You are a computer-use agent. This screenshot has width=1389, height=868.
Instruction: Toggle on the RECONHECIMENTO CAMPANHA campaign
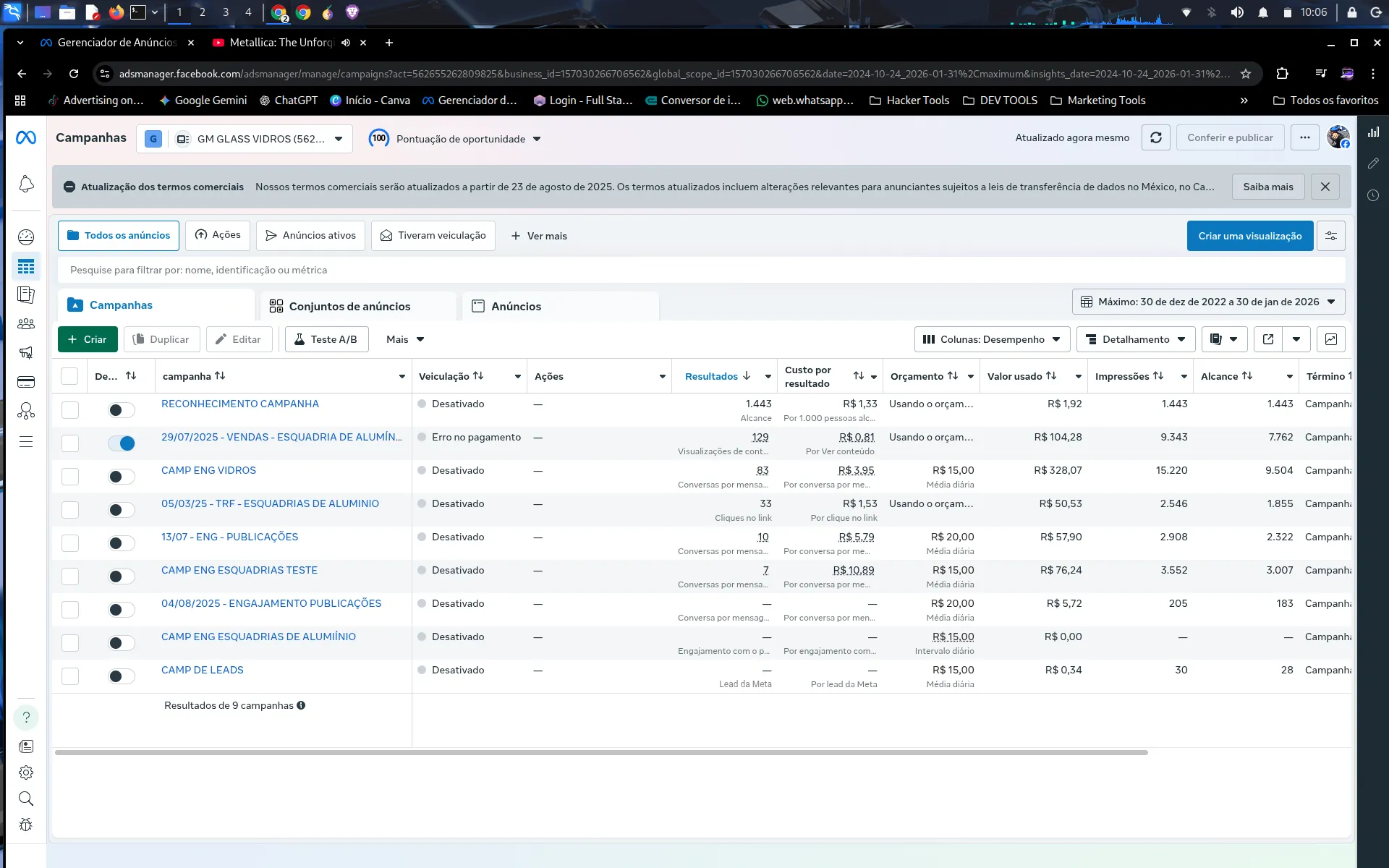pos(122,410)
